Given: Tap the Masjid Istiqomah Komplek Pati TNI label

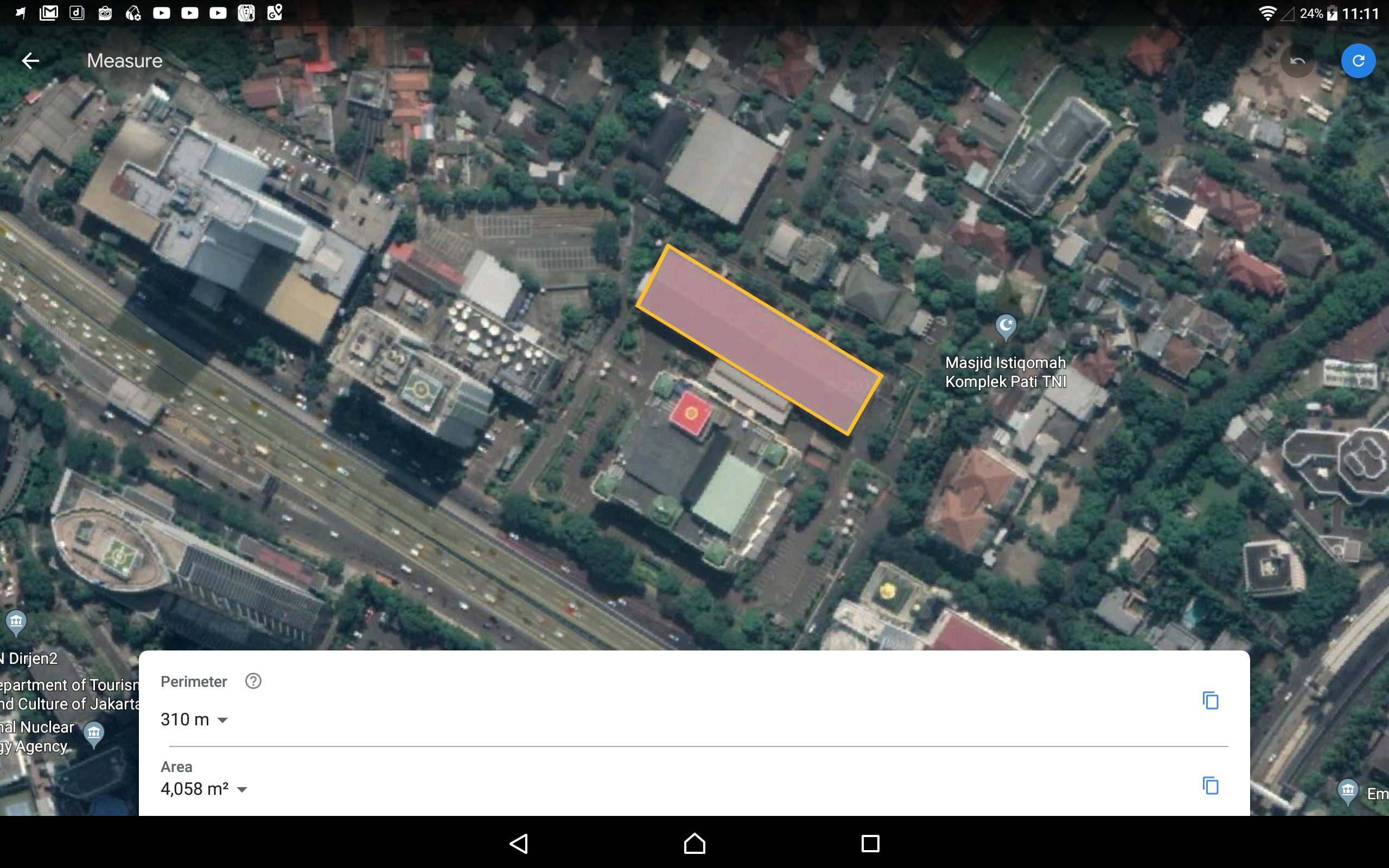Looking at the screenshot, I should 1005,372.
